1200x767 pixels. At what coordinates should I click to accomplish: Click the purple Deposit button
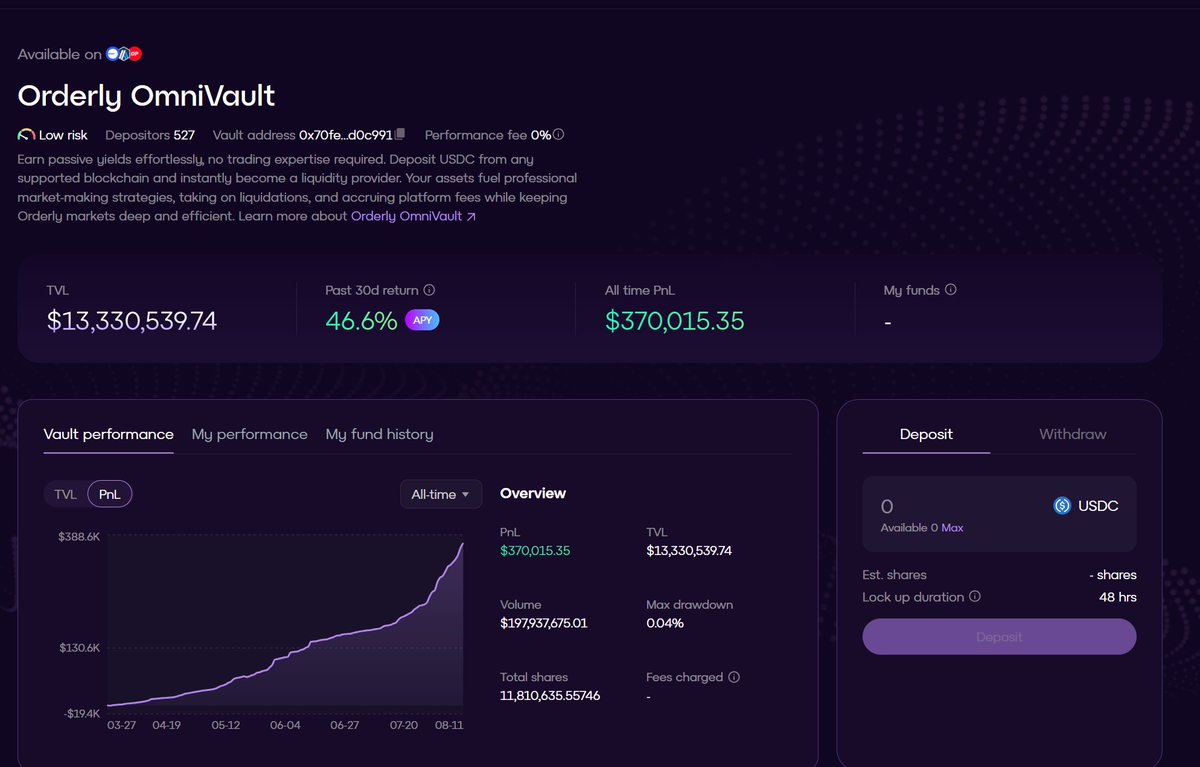point(999,637)
